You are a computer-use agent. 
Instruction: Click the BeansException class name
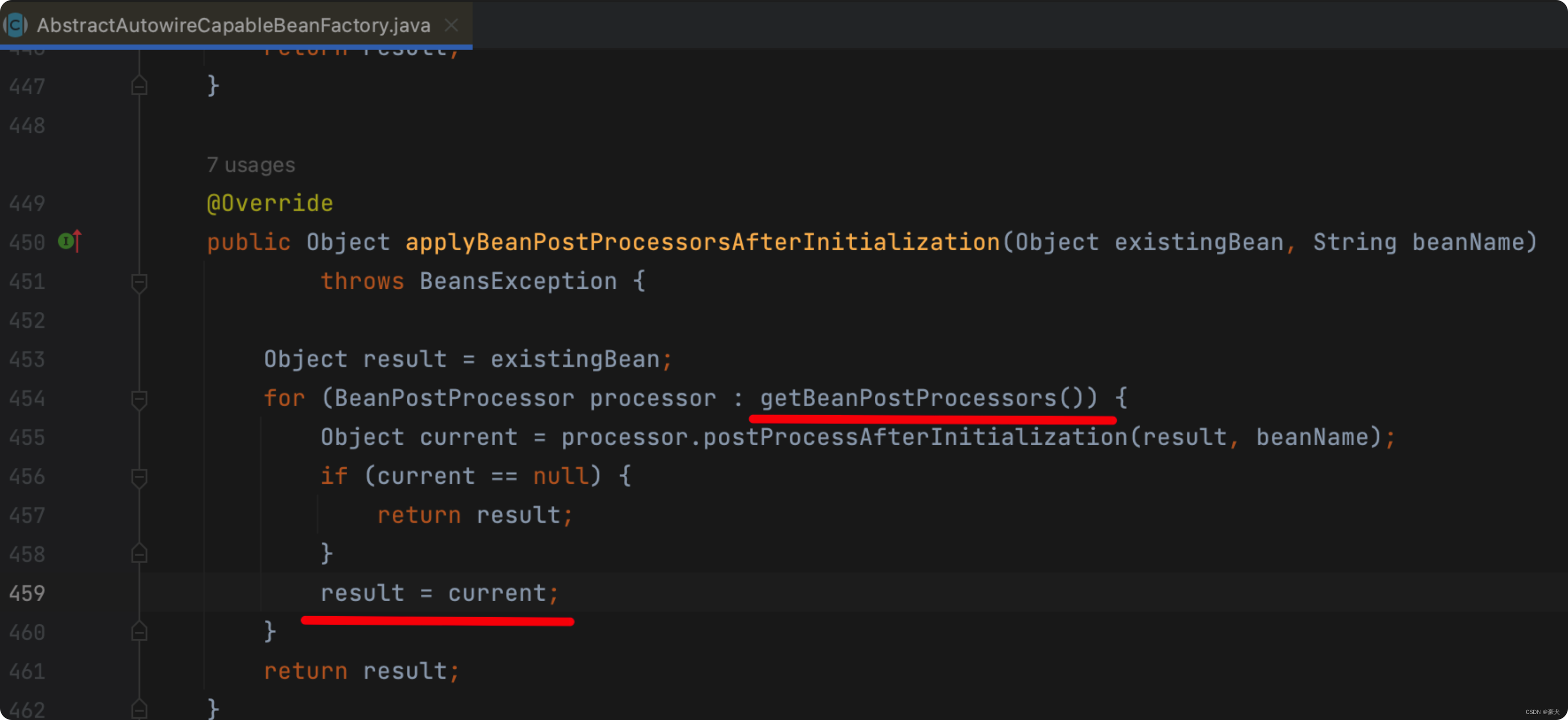(518, 281)
